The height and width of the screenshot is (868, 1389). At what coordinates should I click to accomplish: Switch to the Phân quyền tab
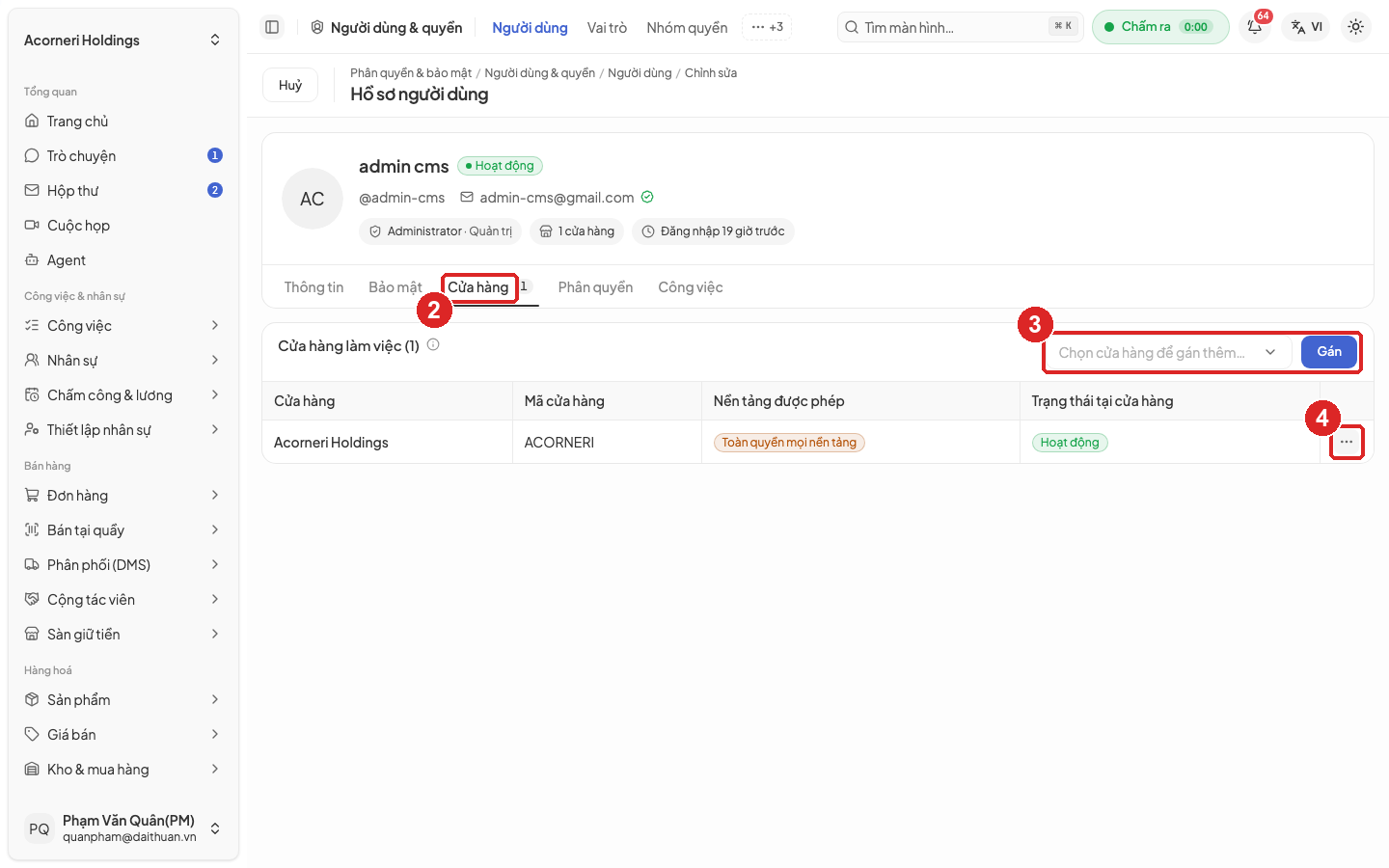(x=595, y=287)
